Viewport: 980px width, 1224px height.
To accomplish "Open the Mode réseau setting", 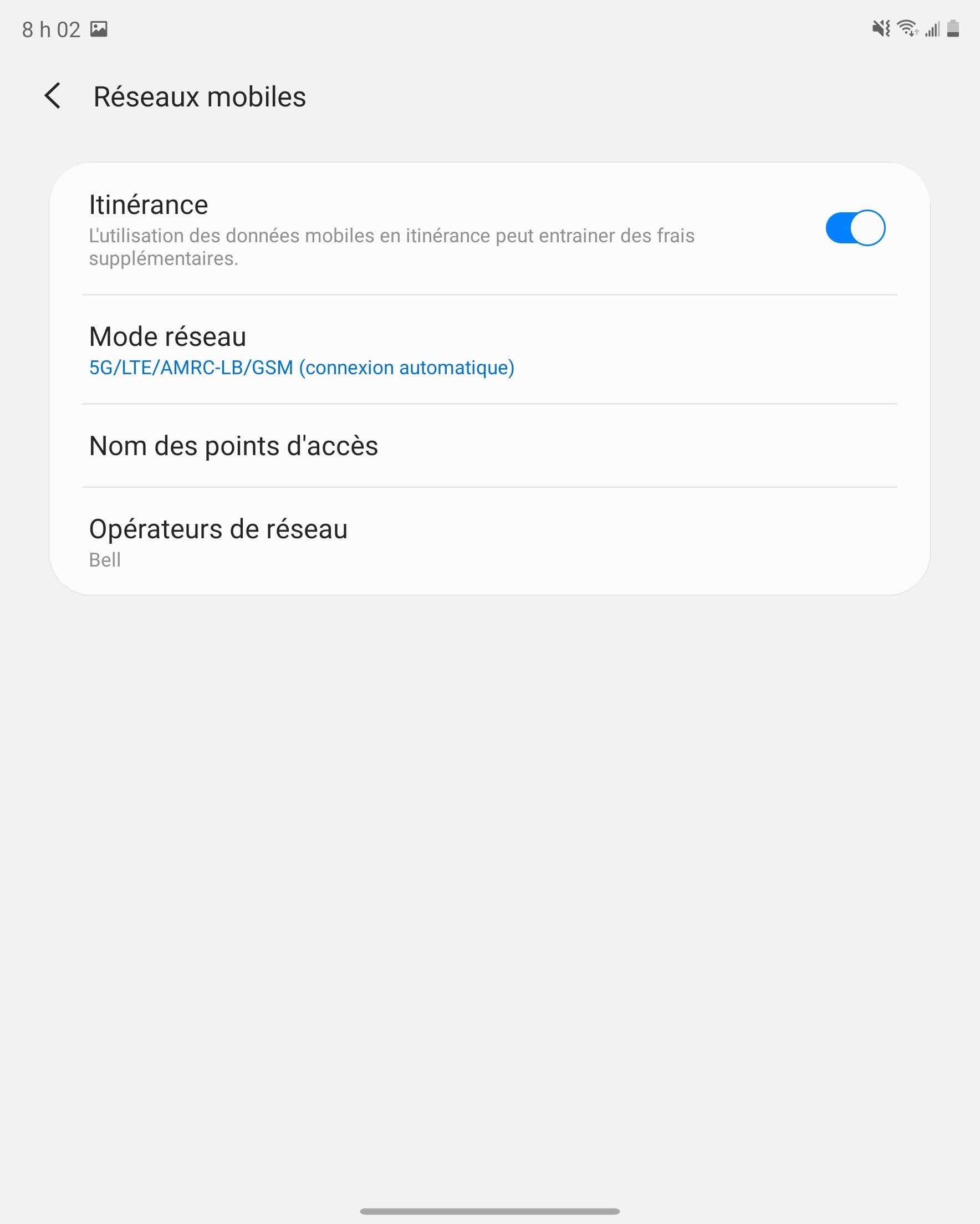I will pos(489,350).
